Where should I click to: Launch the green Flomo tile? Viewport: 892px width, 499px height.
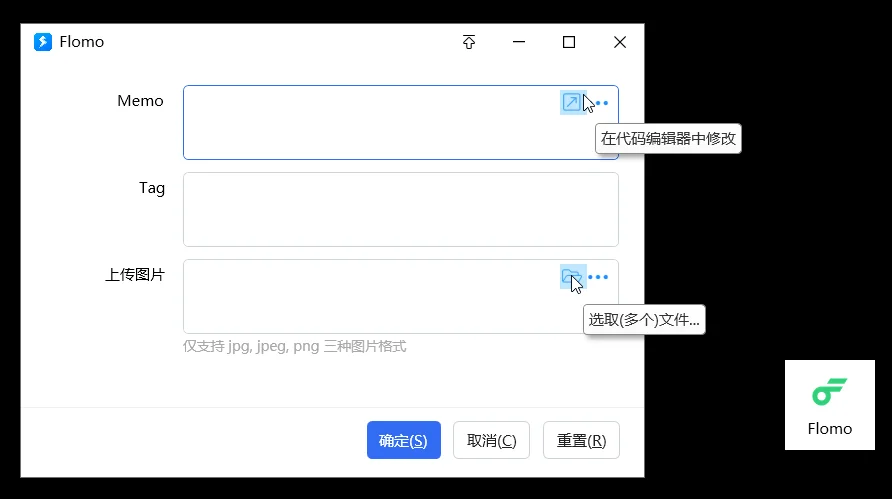pyautogui.click(x=829, y=404)
